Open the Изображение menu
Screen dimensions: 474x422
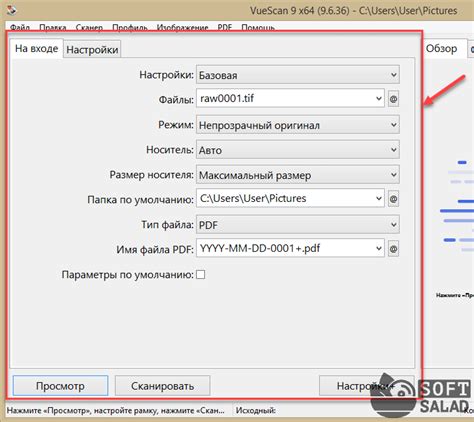point(182,27)
